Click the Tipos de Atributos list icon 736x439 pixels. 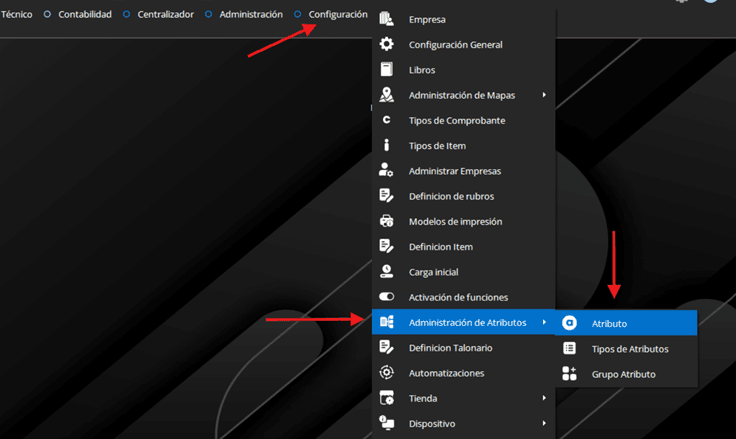click(x=570, y=349)
